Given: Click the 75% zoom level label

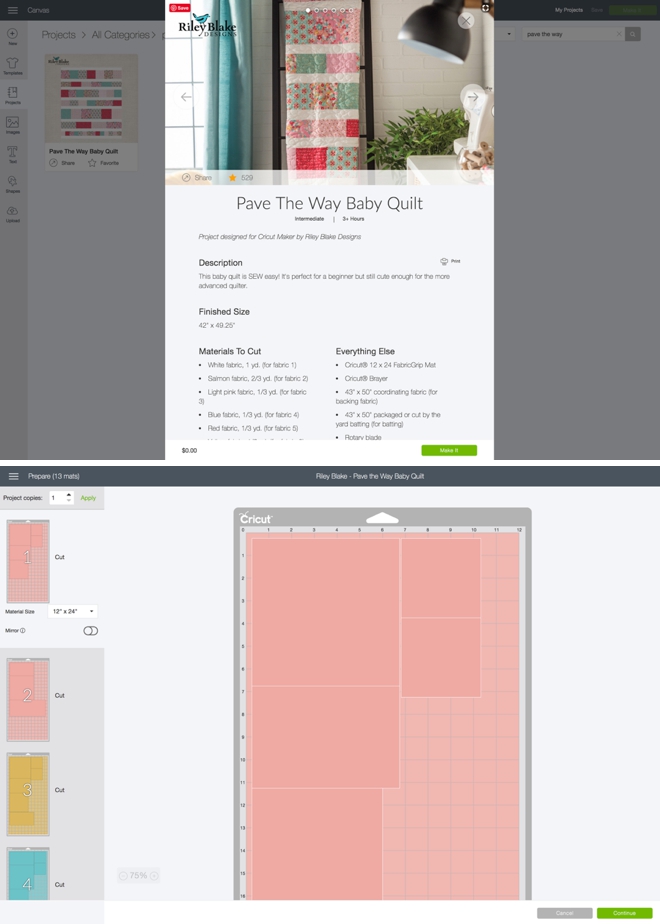Looking at the screenshot, I should pyautogui.click(x=138, y=876).
